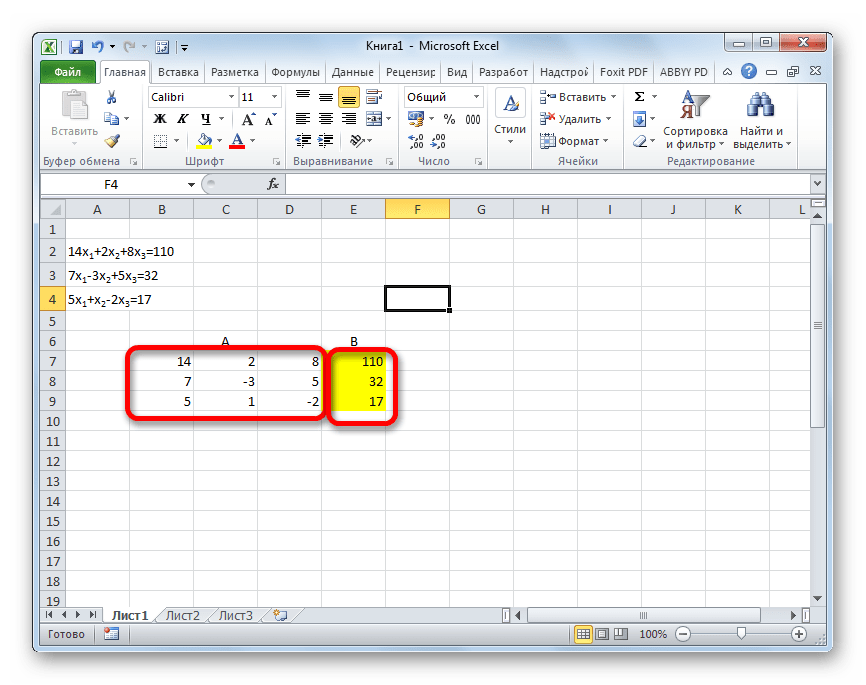Toggle underline formatting (Ч)
The image size is (866, 685).
205,119
